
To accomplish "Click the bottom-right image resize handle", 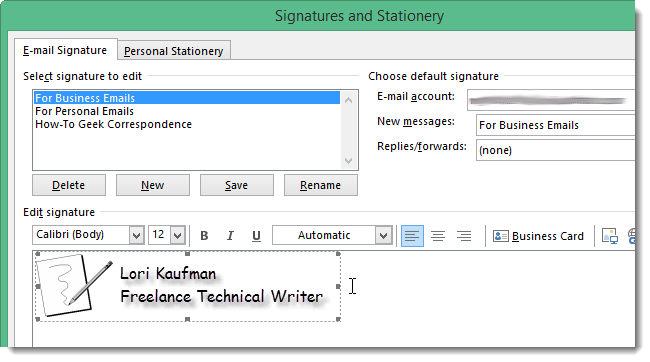I will (x=338, y=319).
